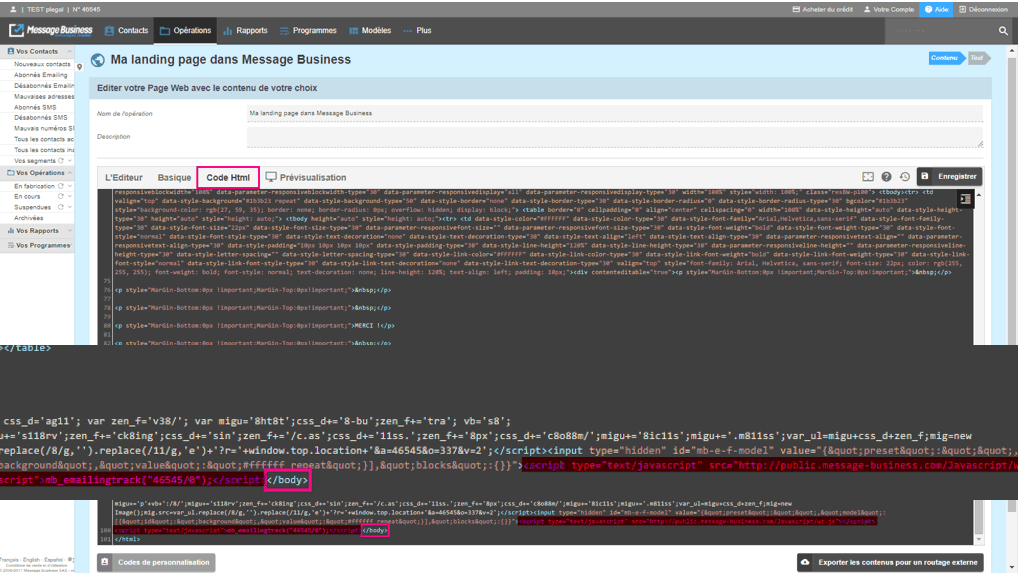The height and width of the screenshot is (576, 1018).
Task: Collapse the Vos Opérations sidebar section
Action: 69,173
